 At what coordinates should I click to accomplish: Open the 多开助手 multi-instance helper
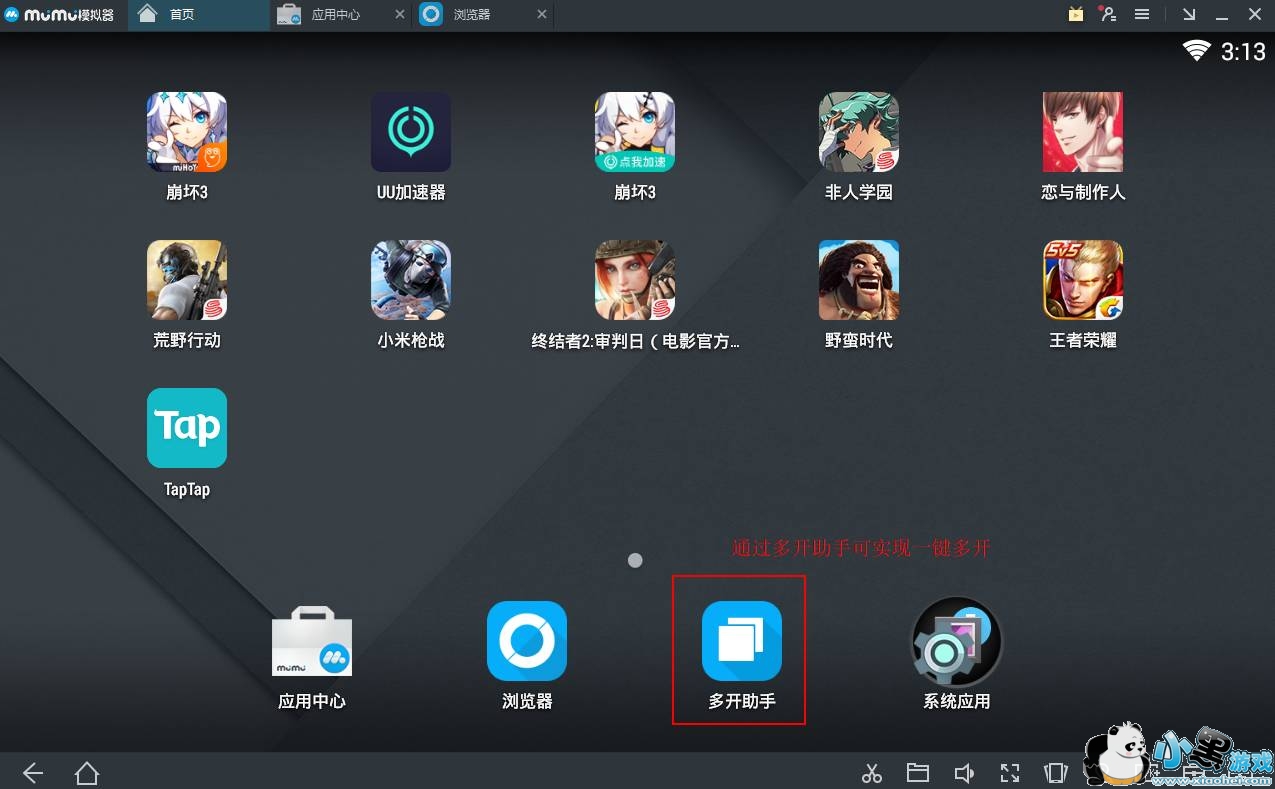[x=742, y=641]
